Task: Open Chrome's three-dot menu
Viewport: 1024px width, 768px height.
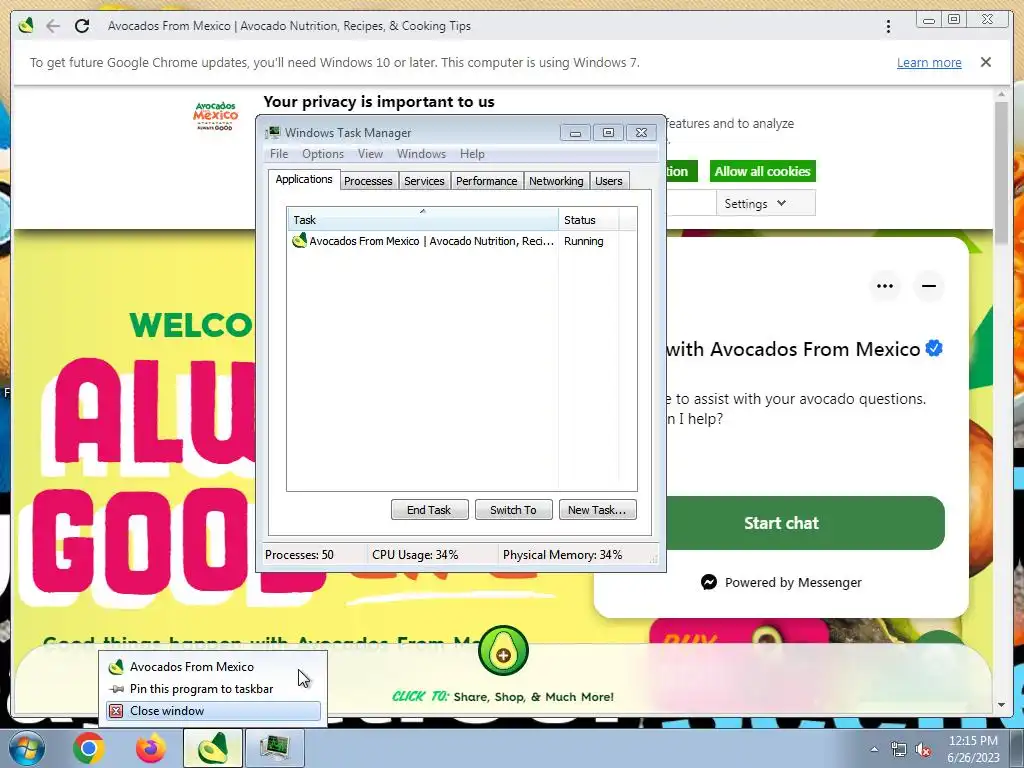Action: 888,26
